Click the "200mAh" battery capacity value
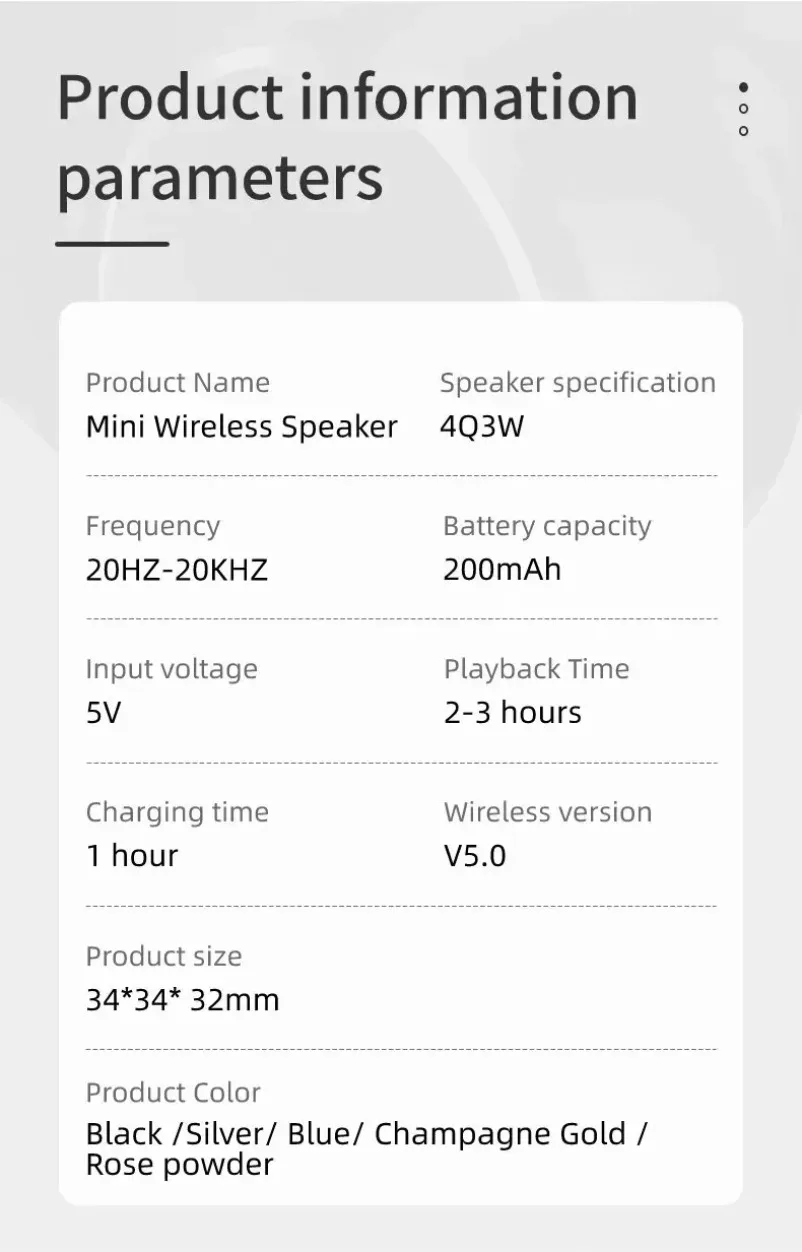Screen dimensions: 802x1252 coord(502,570)
